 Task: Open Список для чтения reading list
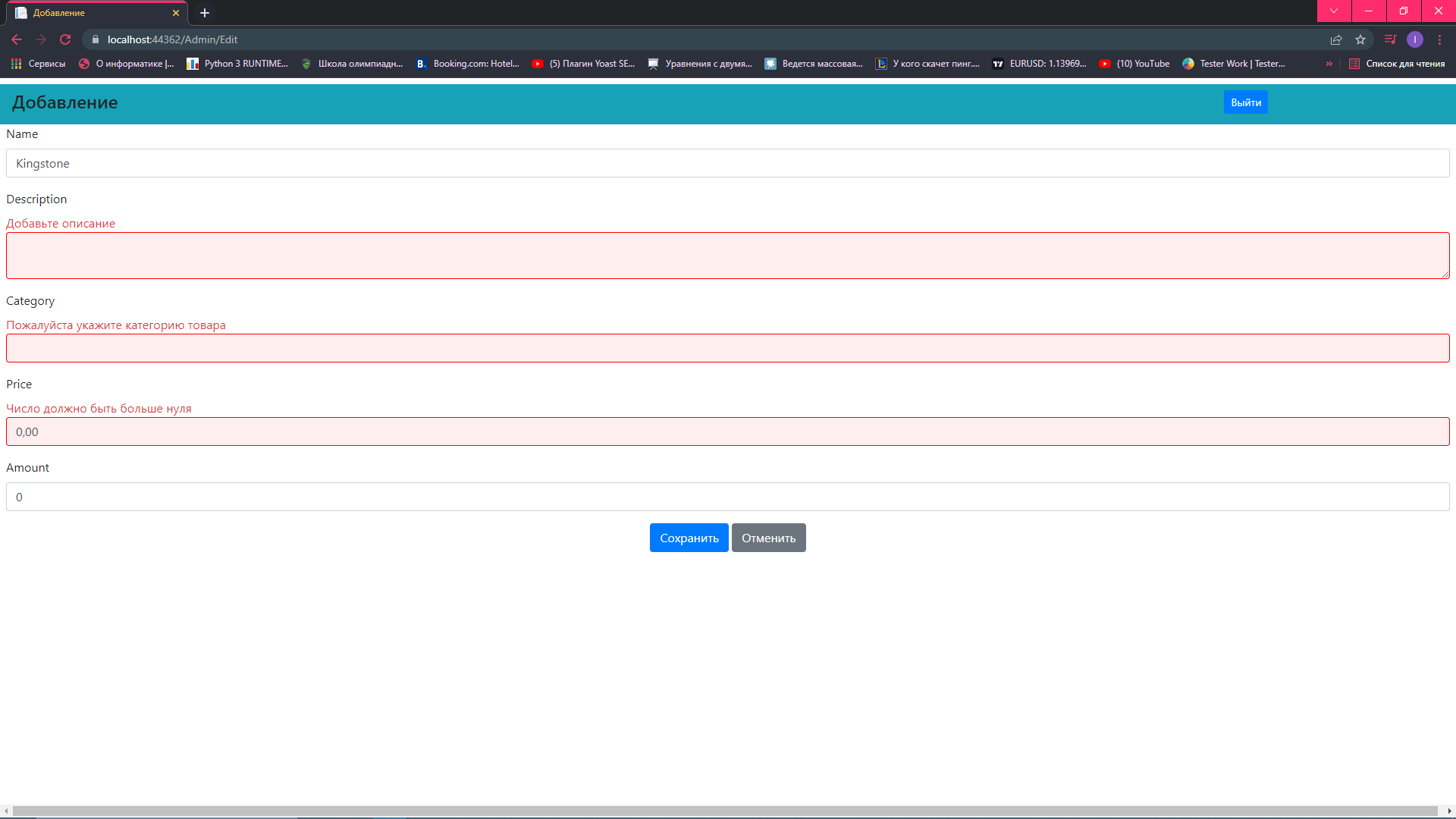[1398, 64]
